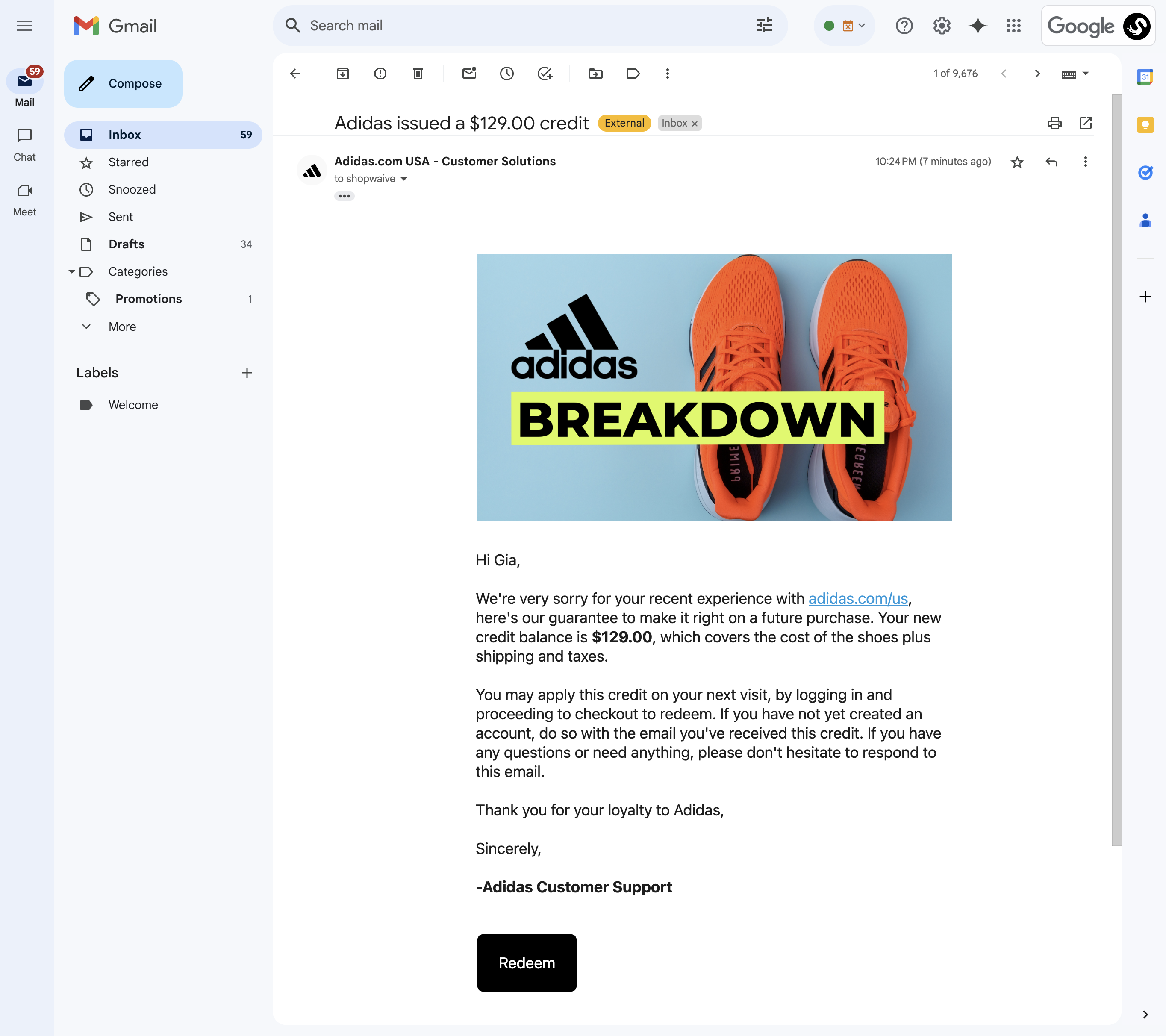Move email to a folder
The image size is (1166, 1036).
coord(595,74)
